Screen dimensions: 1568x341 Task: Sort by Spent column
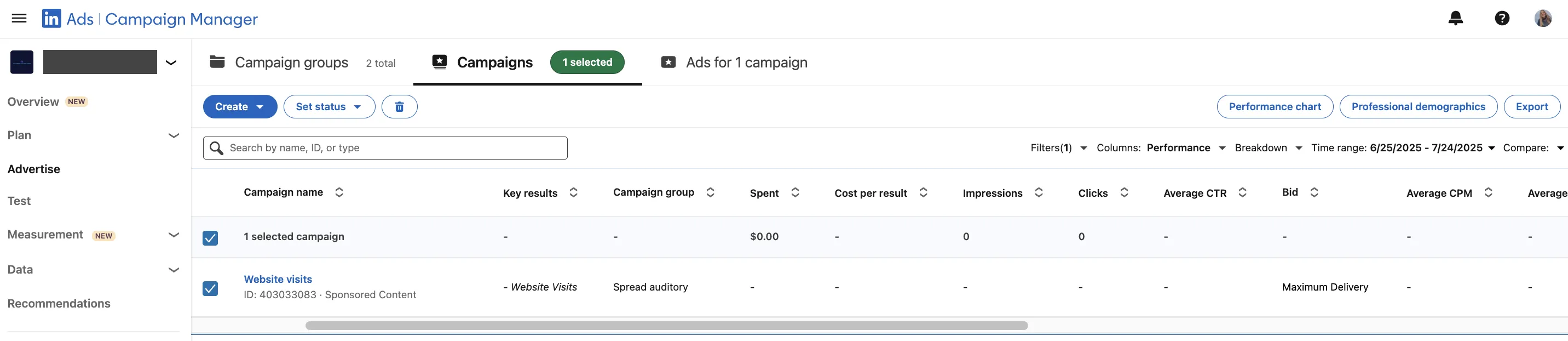point(795,193)
